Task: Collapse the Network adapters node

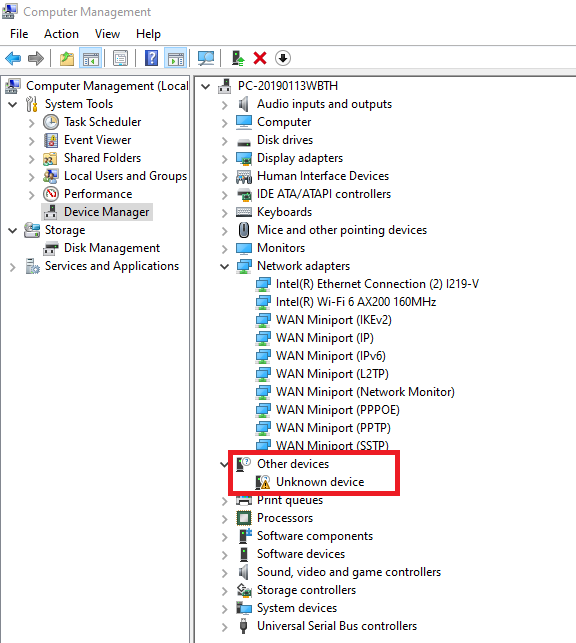Action: pos(224,267)
